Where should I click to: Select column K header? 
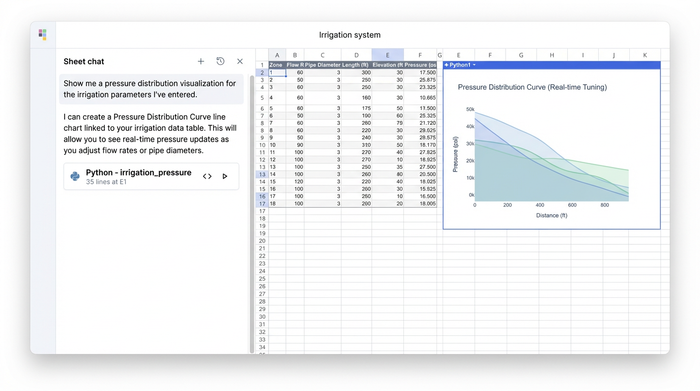[x=645, y=55]
